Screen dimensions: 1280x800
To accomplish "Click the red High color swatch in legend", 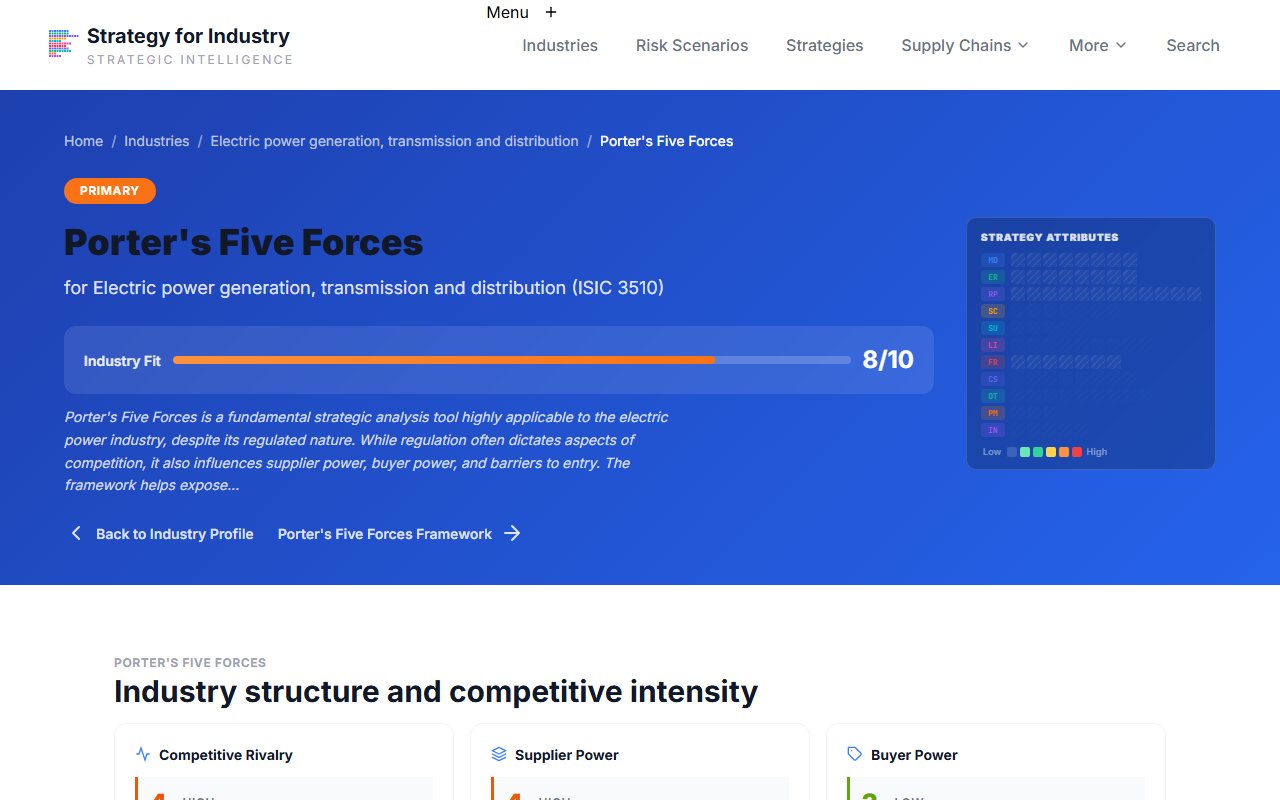I will tap(1075, 452).
